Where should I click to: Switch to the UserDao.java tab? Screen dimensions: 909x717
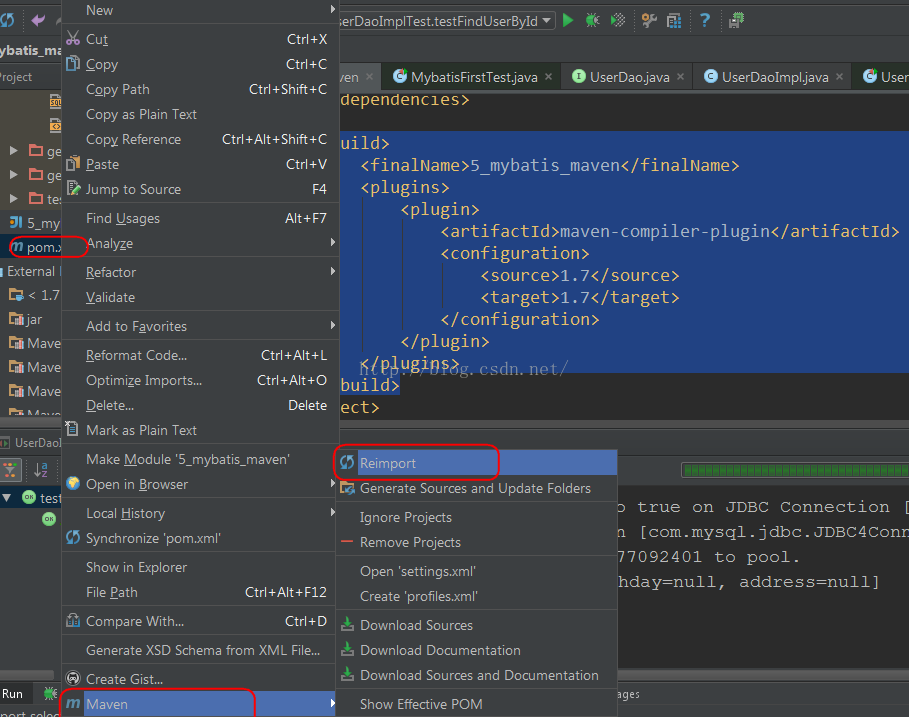pyautogui.click(x=629, y=77)
